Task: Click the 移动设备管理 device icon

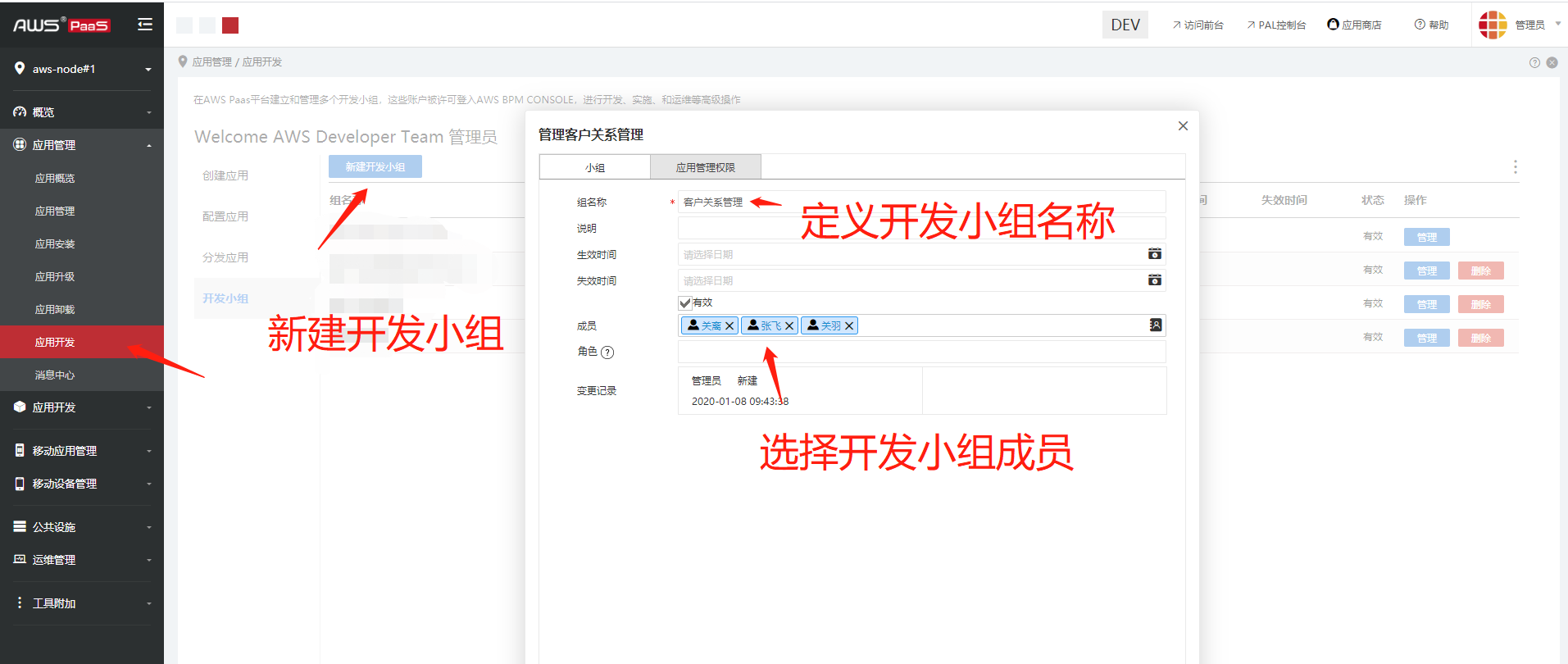Action: [x=20, y=483]
